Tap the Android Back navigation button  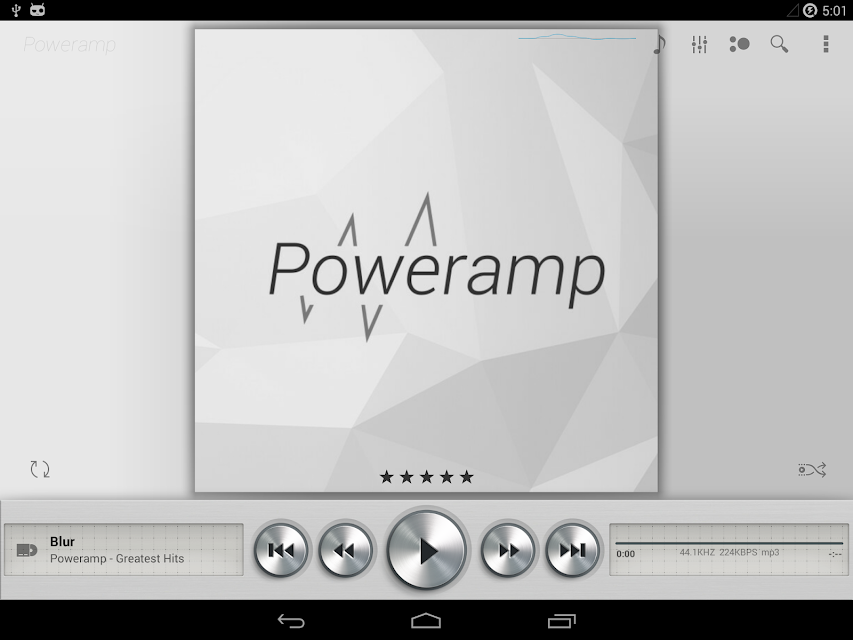(291, 620)
